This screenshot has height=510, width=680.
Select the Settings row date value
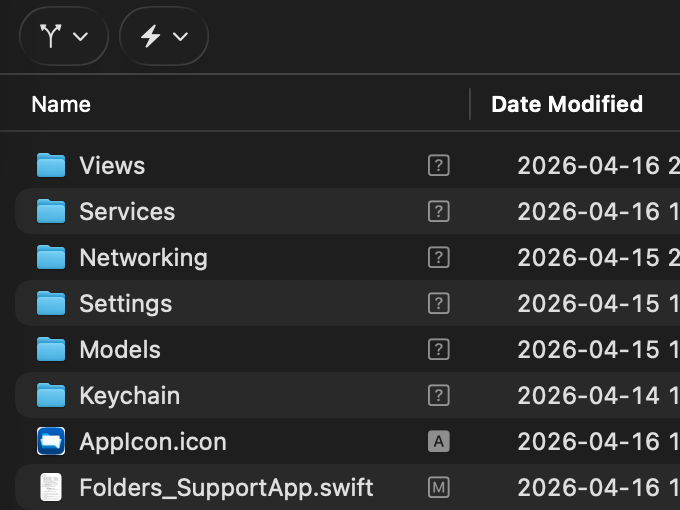click(598, 303)
